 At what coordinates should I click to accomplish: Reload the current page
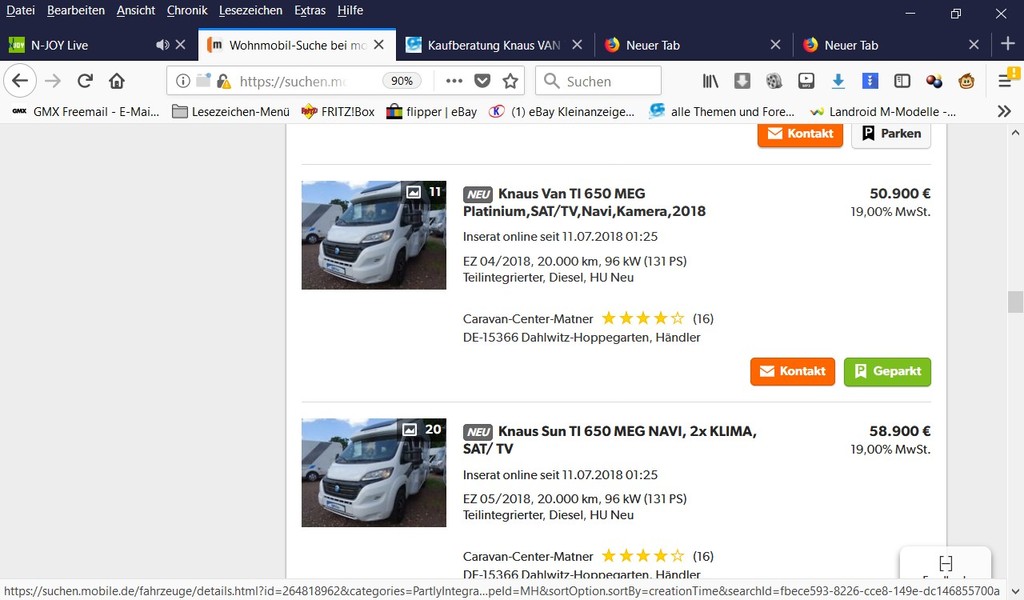pos(85,81)
